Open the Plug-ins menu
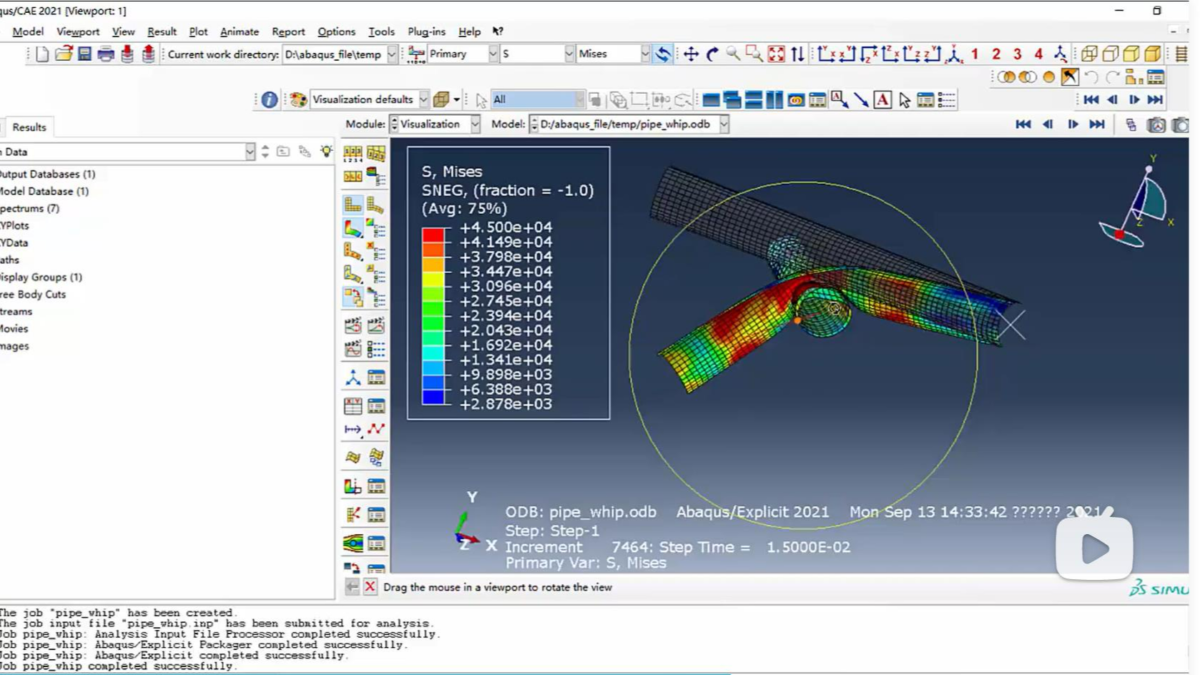1200x675 pixels. 426,32
